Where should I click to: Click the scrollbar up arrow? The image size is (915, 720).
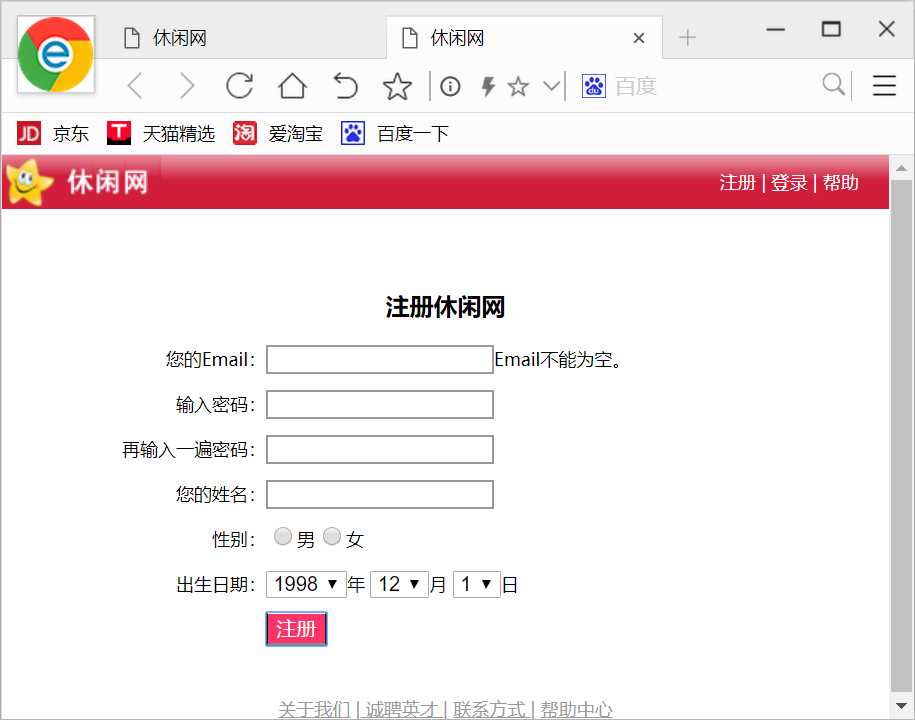click(x=901, y=168)
